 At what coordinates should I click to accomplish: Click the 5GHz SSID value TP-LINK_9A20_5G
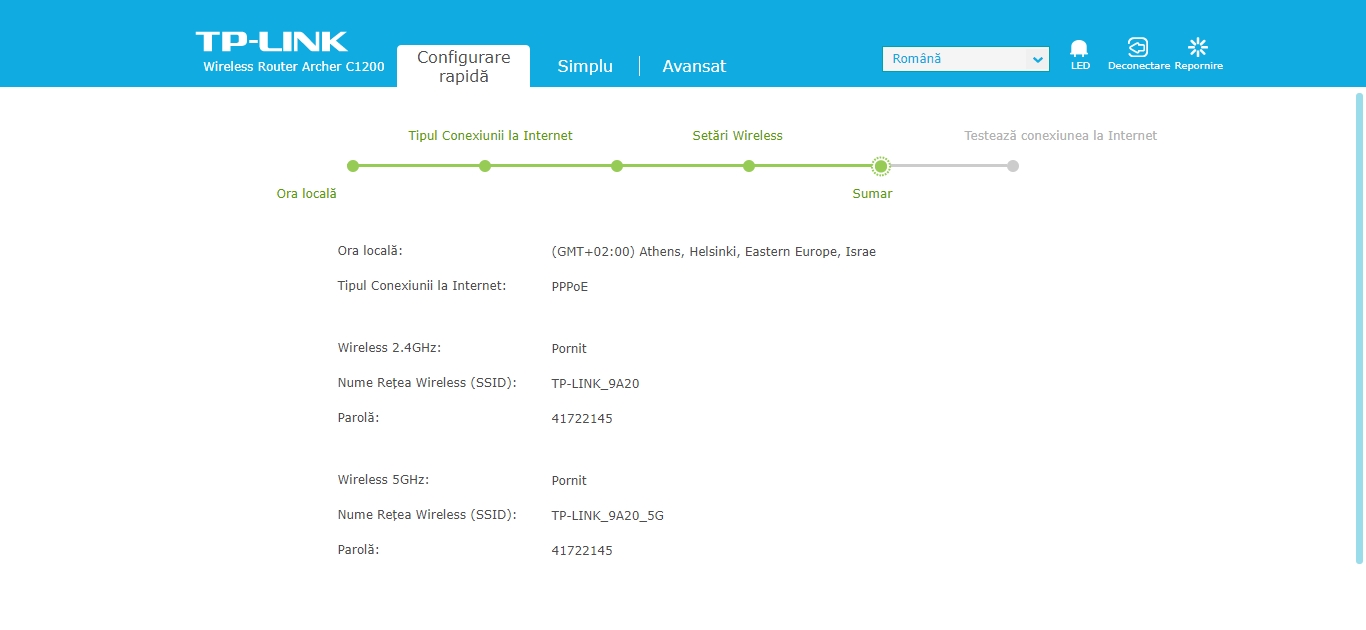pyautogui.click(x=607, y=516)
